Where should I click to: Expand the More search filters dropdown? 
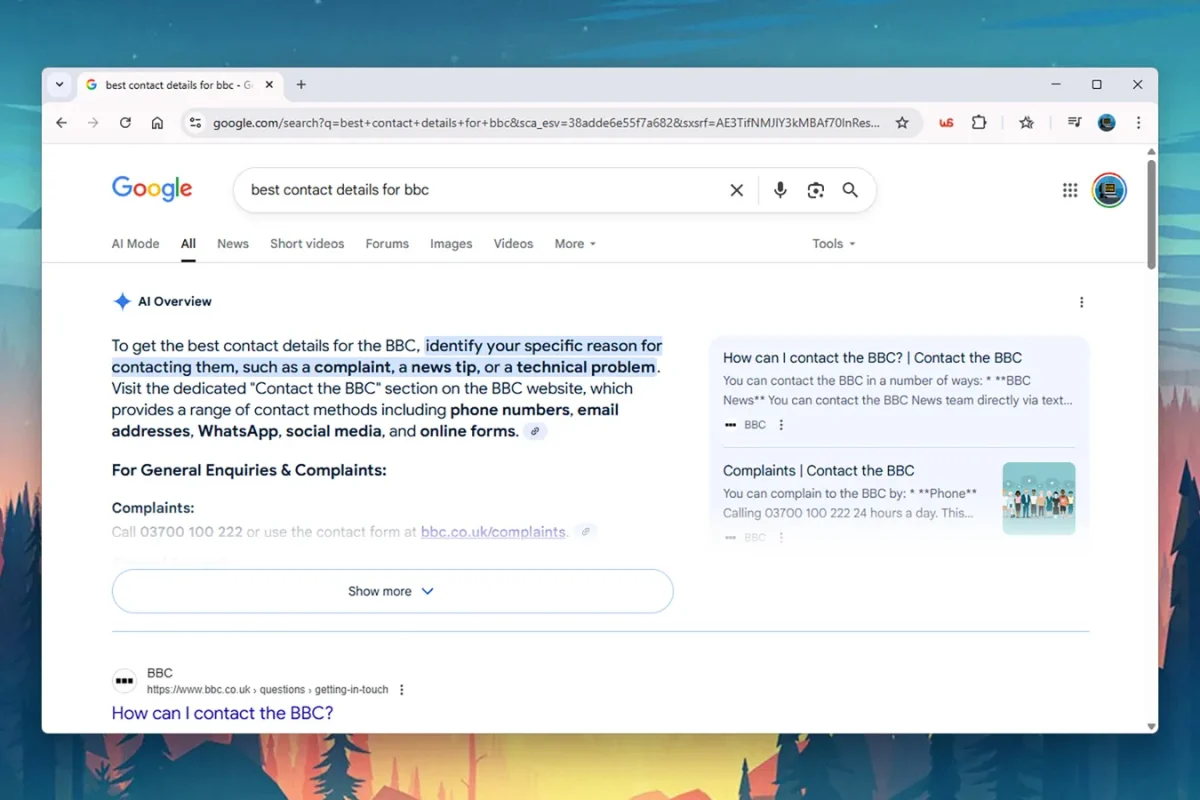pos(575,244)
